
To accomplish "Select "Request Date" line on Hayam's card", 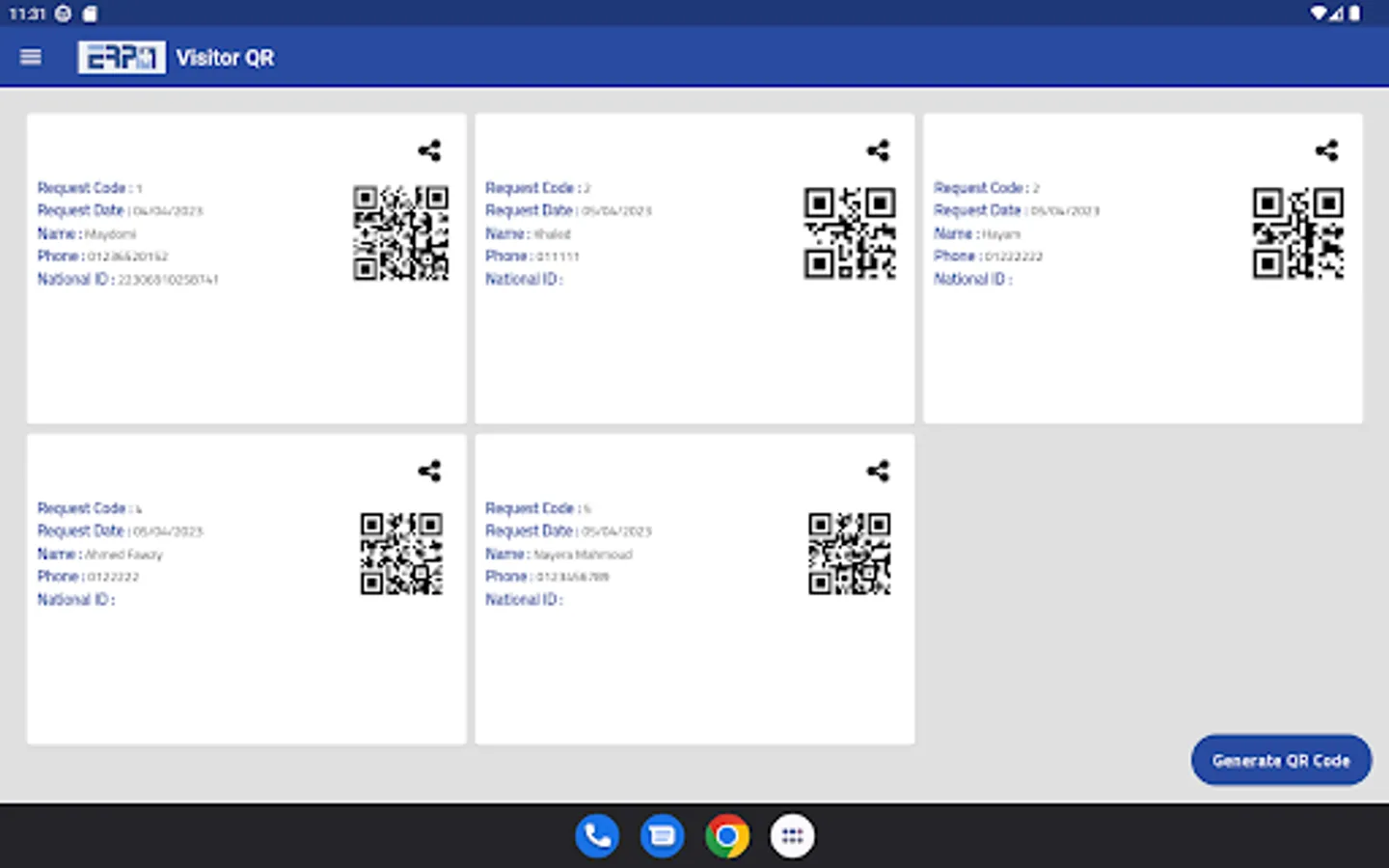I will (x=1017, y=210).
